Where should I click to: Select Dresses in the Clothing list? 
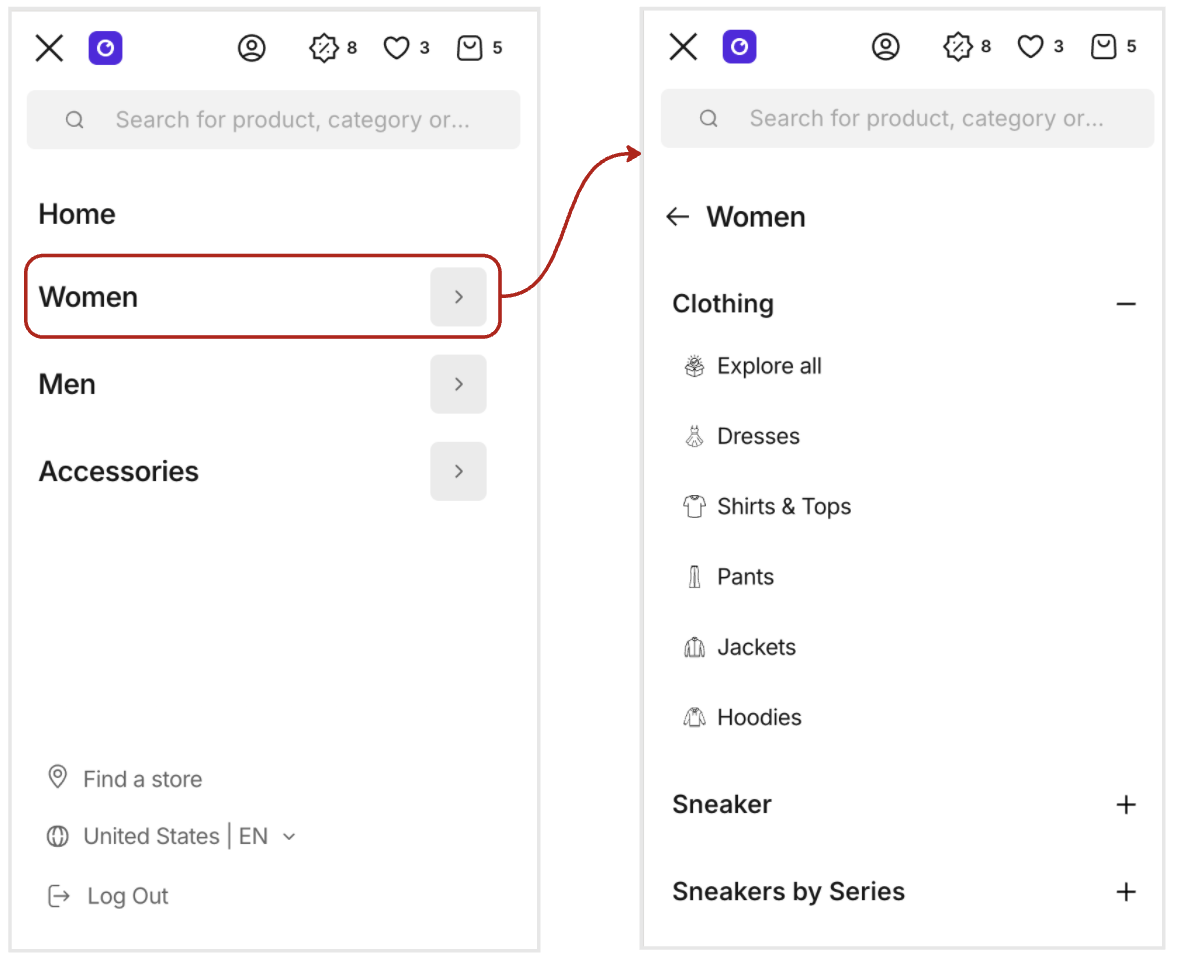[x=758, y=437]
